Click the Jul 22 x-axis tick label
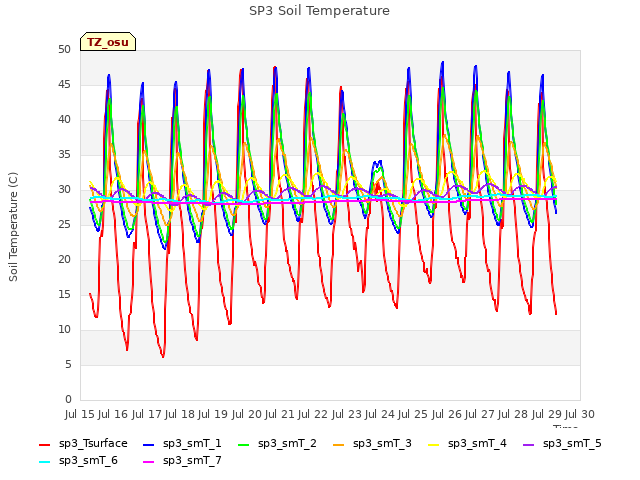This screenshot has width=640, height=480. tap(313, 414)
